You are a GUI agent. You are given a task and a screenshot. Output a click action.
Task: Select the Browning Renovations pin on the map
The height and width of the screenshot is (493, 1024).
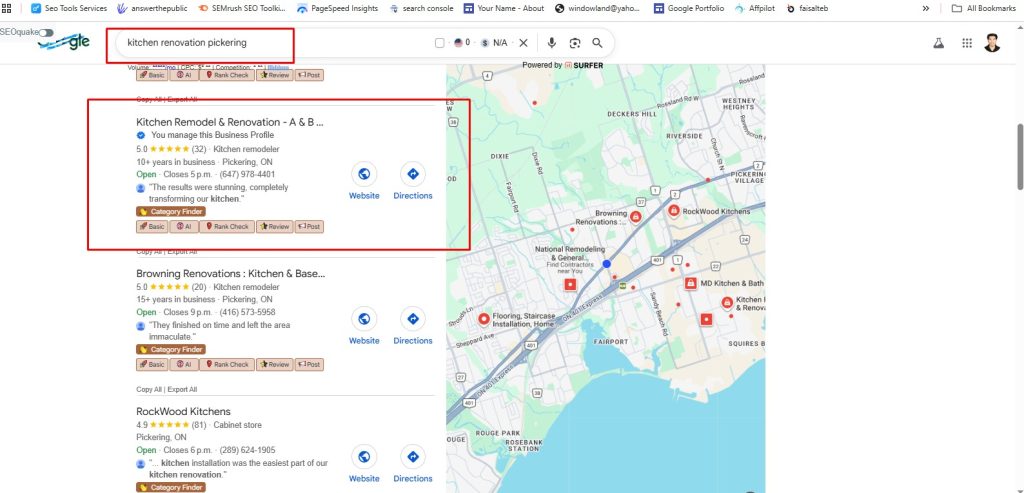pos(635,216)
